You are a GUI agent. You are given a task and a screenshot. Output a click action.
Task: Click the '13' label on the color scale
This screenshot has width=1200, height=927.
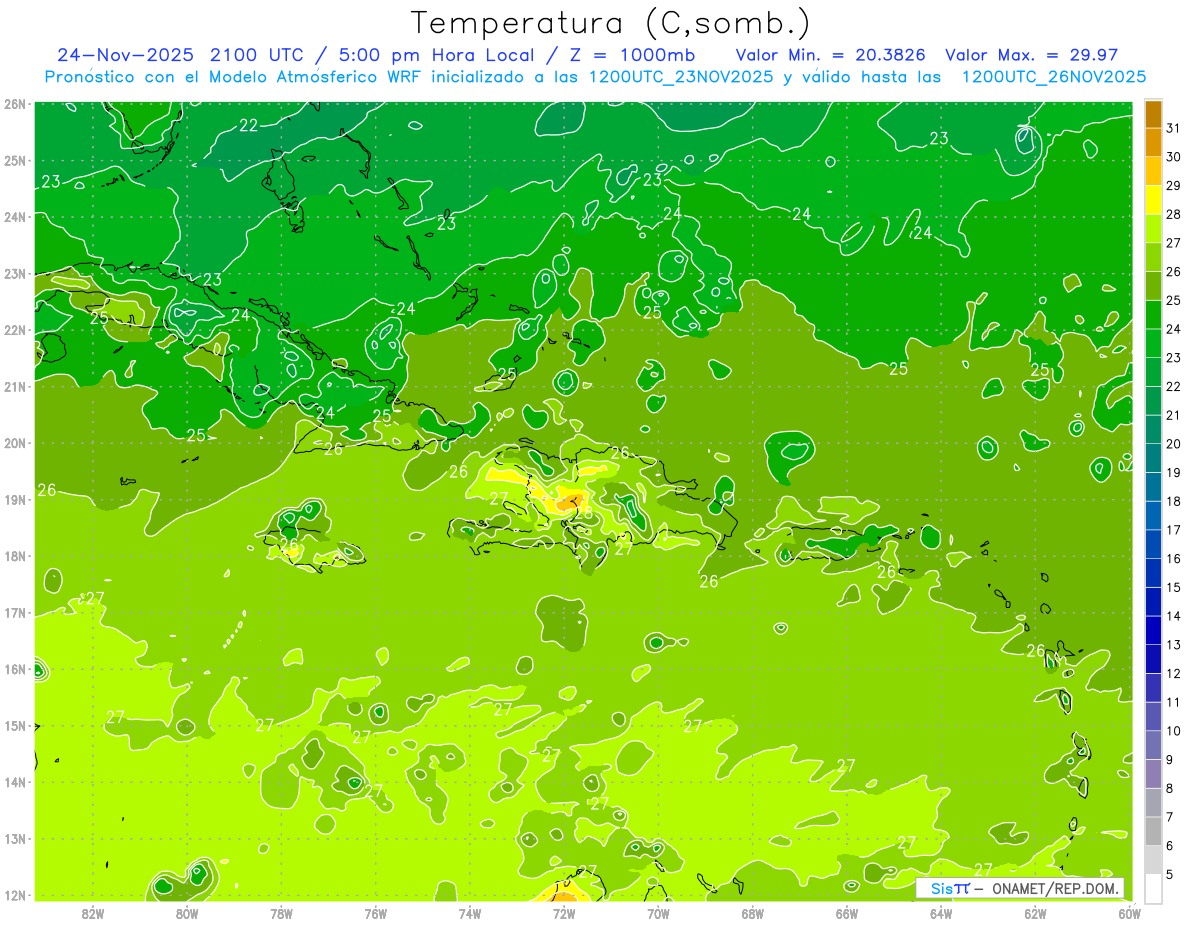coord(1174,645)
